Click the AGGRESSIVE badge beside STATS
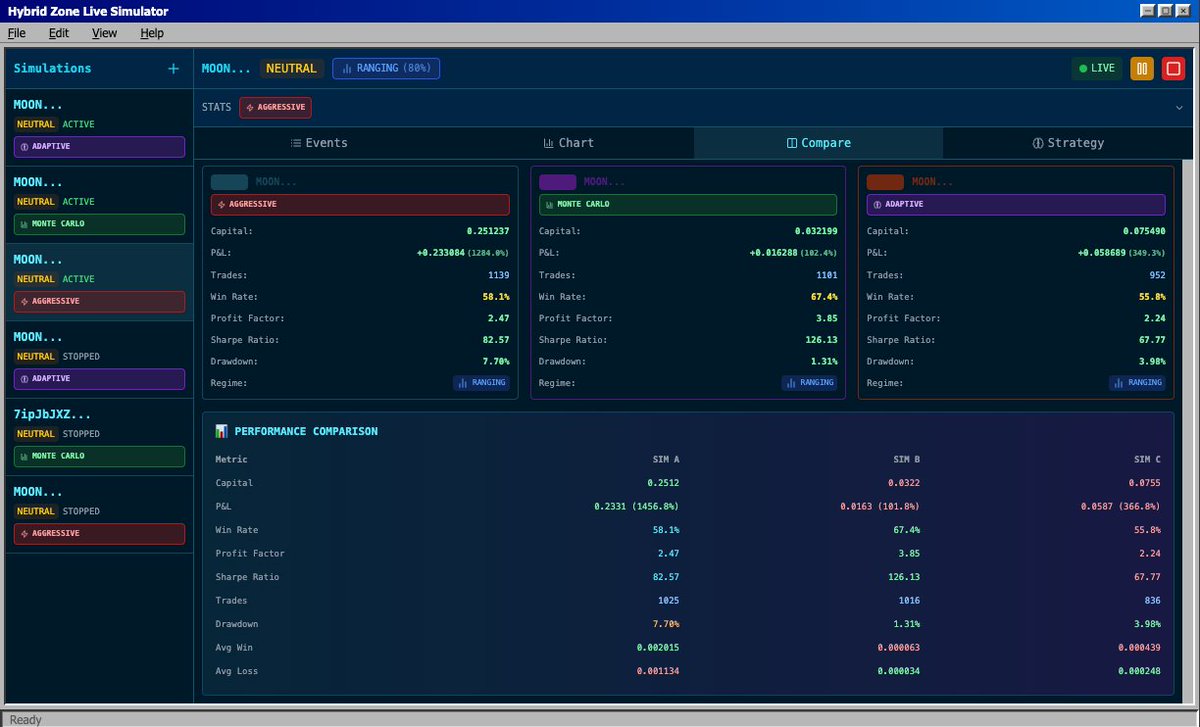The image size is (1200, 727). click(x=275, y=107)
